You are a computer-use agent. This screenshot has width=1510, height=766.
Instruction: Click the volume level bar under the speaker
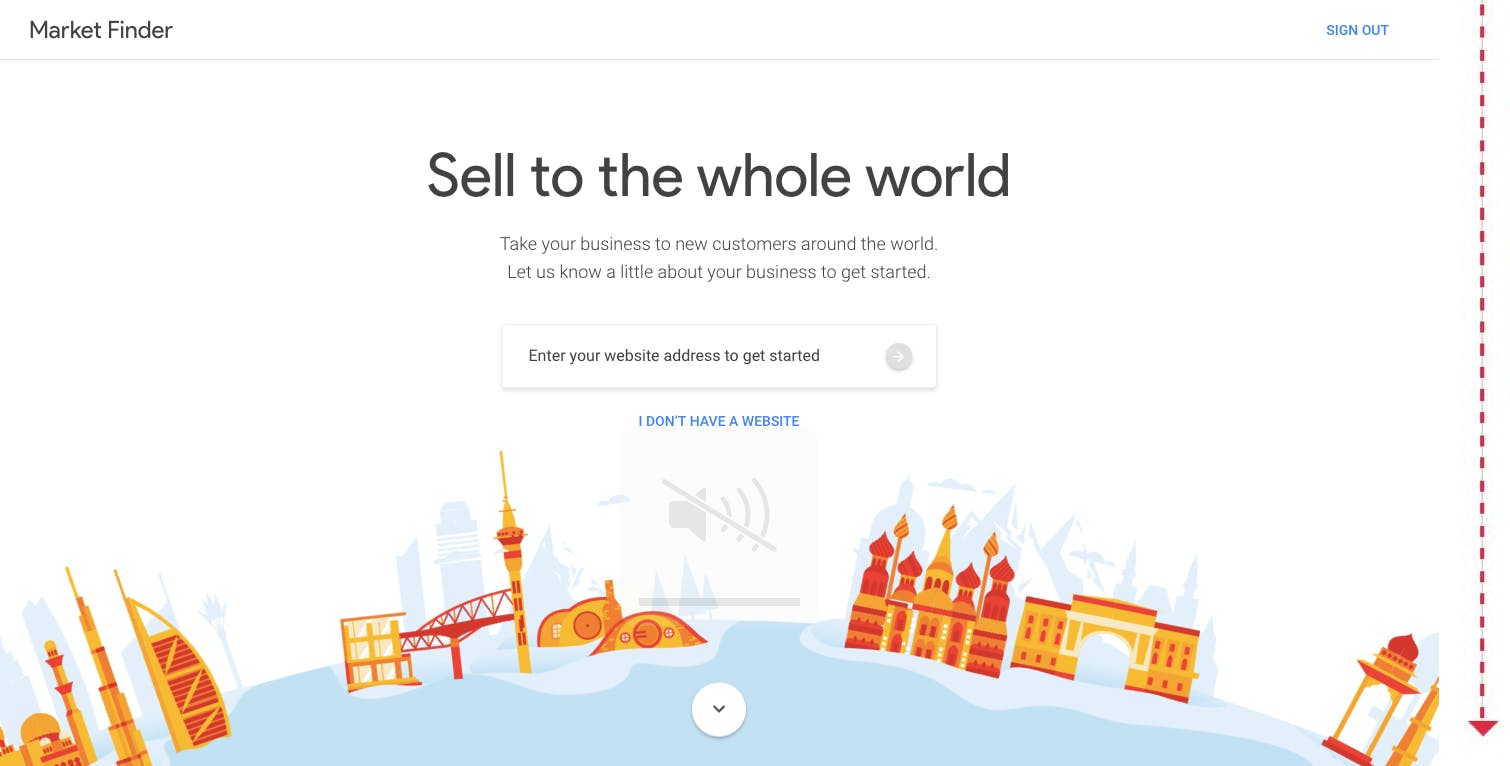point(719,602)
